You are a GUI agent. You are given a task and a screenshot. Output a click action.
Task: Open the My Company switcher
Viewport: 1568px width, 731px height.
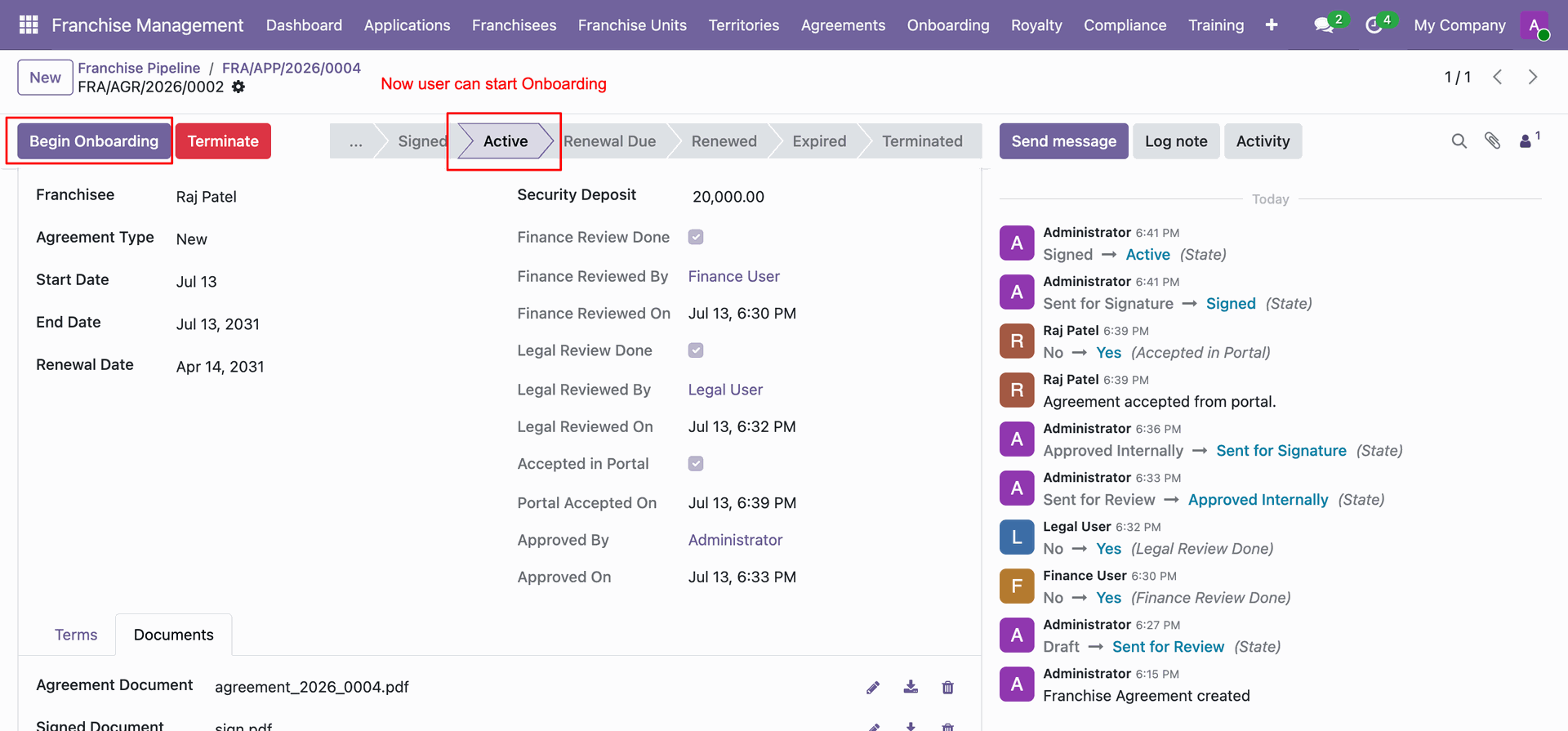pyautogui.click(x=1459, y=25)
